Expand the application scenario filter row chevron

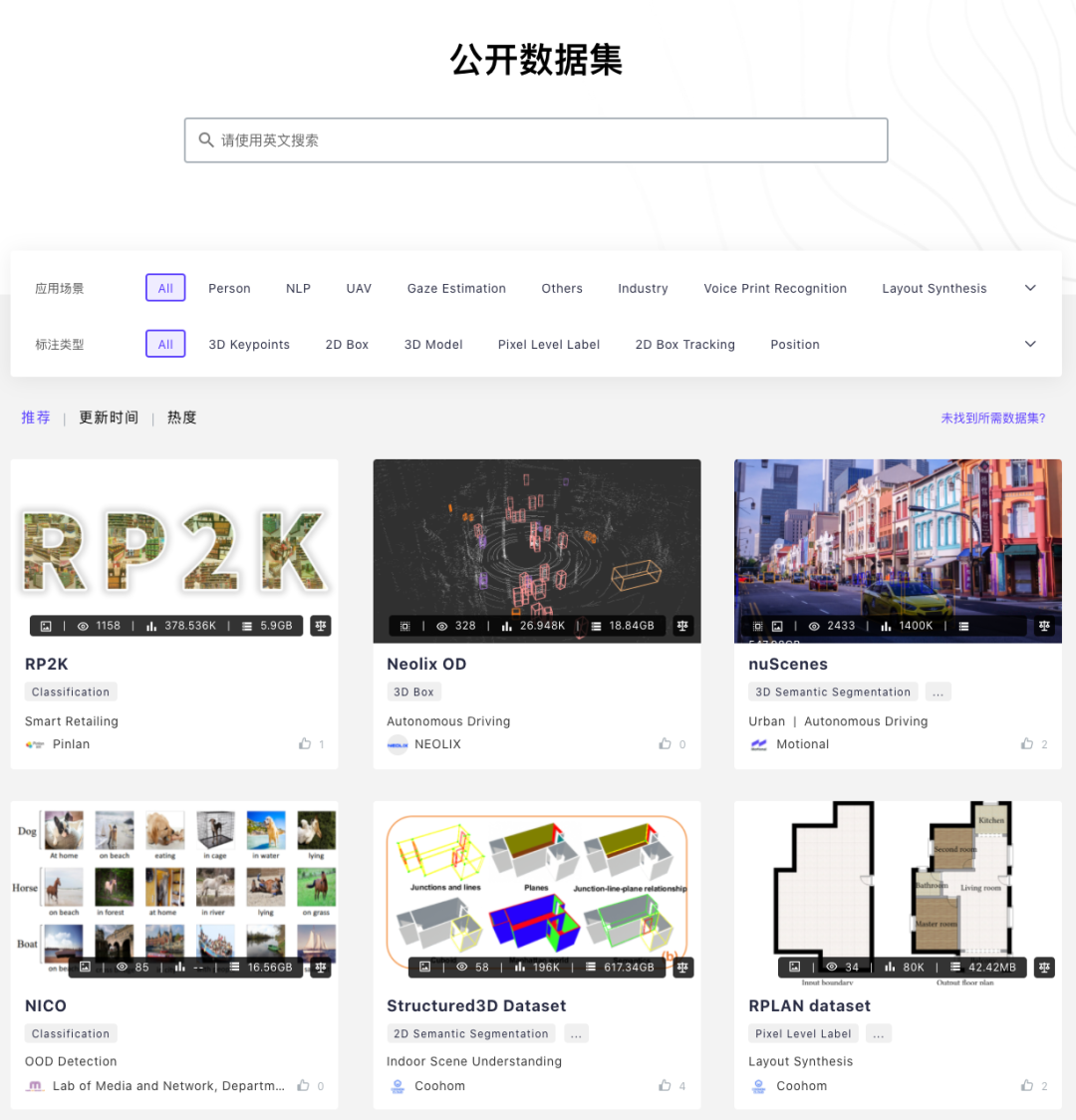[1030, 288]
